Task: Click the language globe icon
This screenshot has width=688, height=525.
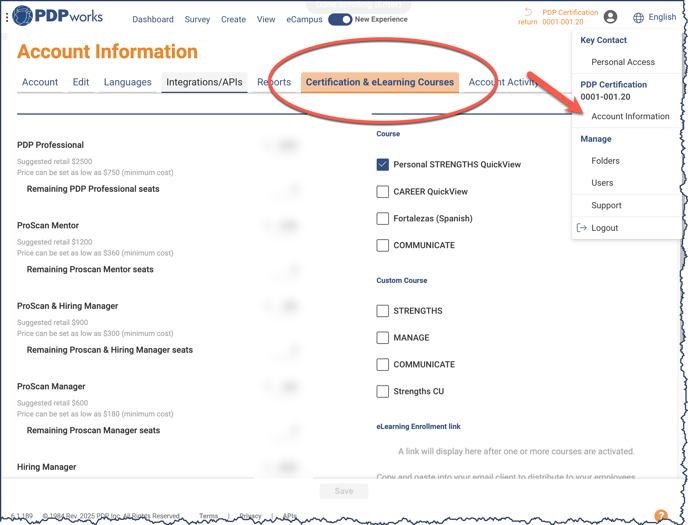Action: [638, 18]
